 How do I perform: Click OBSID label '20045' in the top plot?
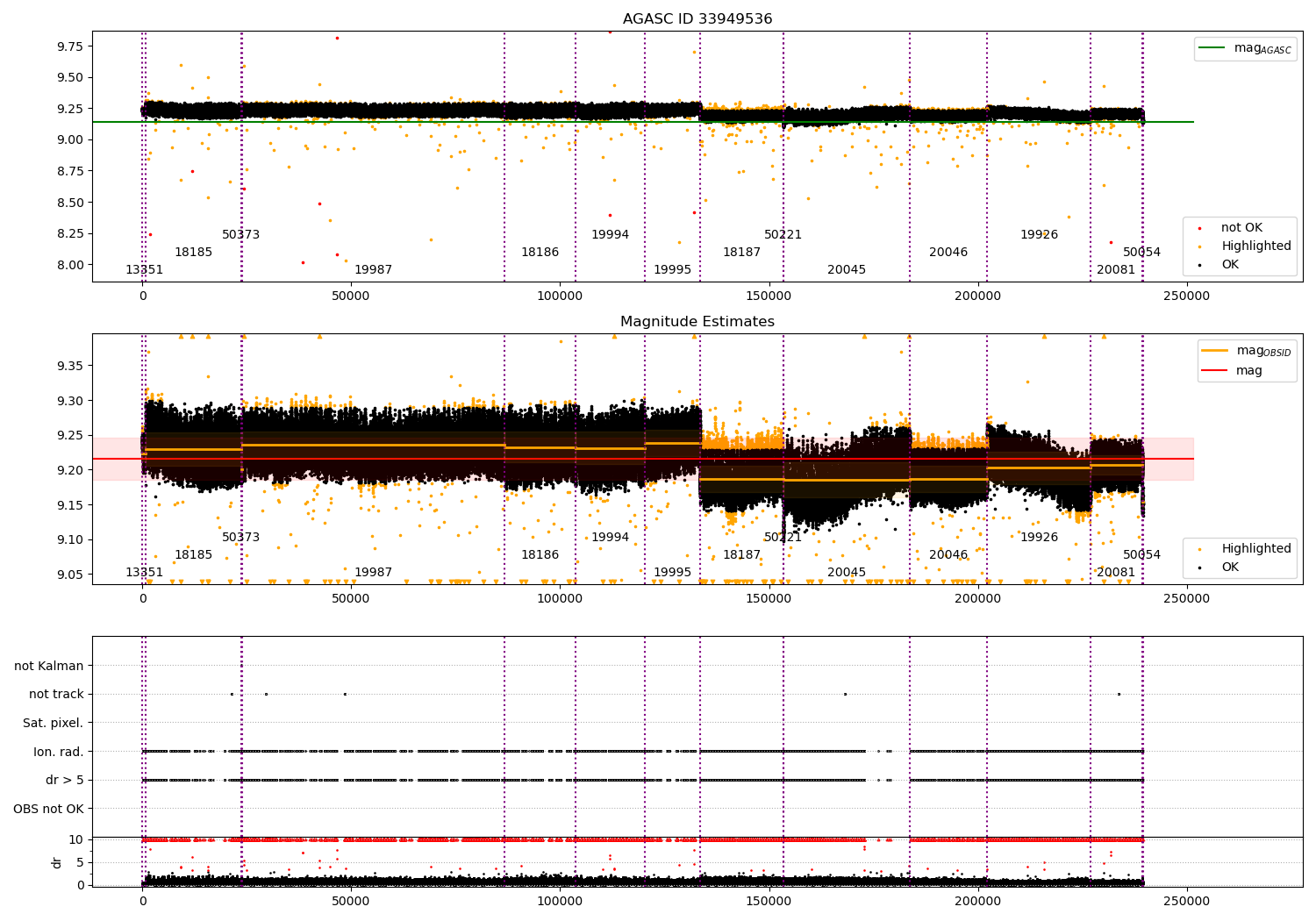(x=847, y=270)
